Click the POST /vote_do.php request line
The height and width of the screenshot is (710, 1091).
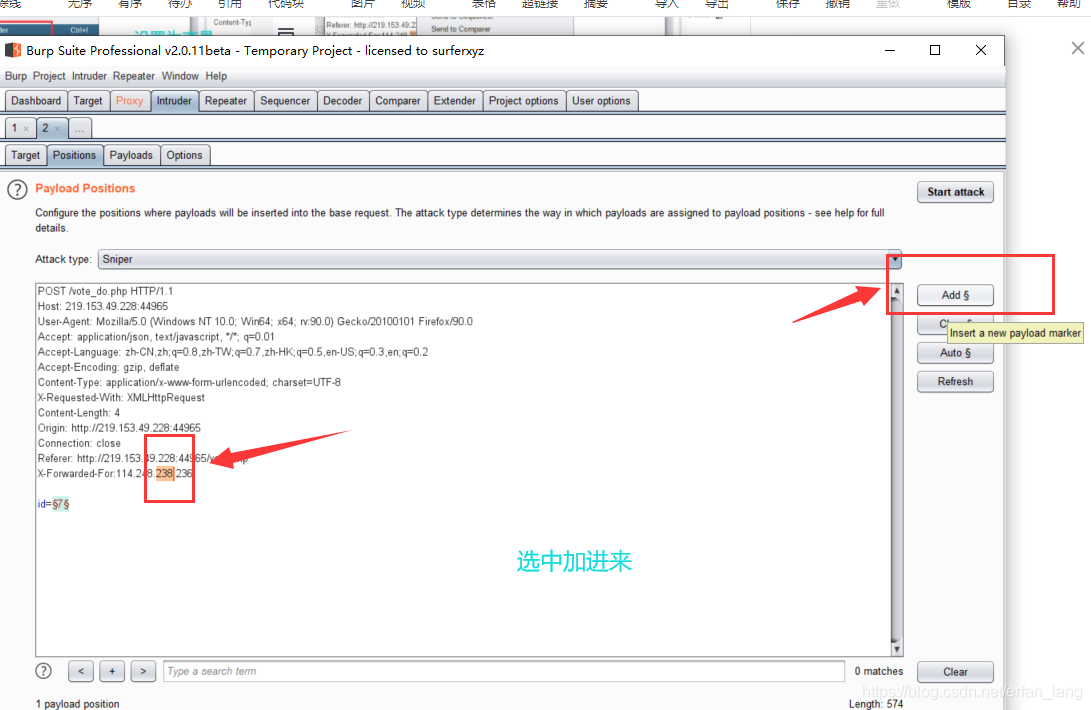(x=105, y=291)
